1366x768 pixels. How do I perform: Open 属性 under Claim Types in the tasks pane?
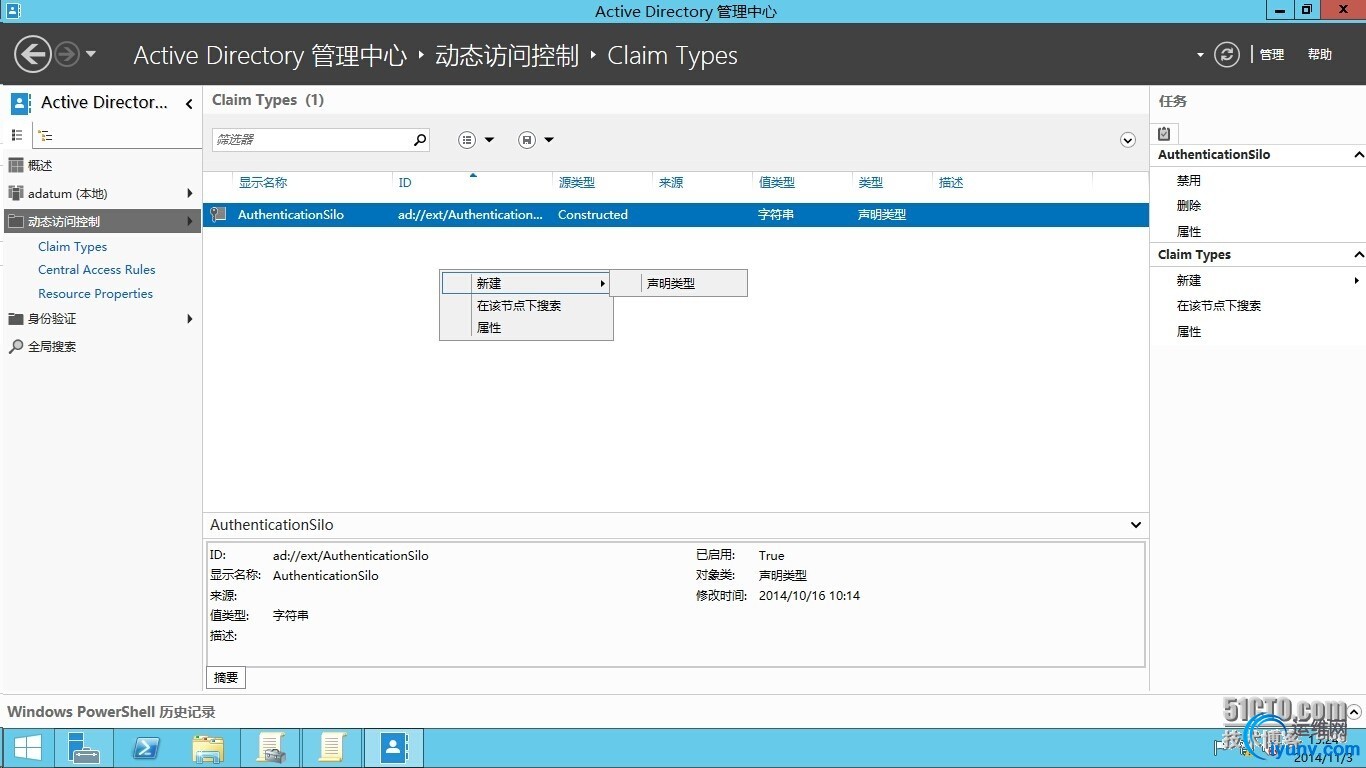tap(1189, 332)
